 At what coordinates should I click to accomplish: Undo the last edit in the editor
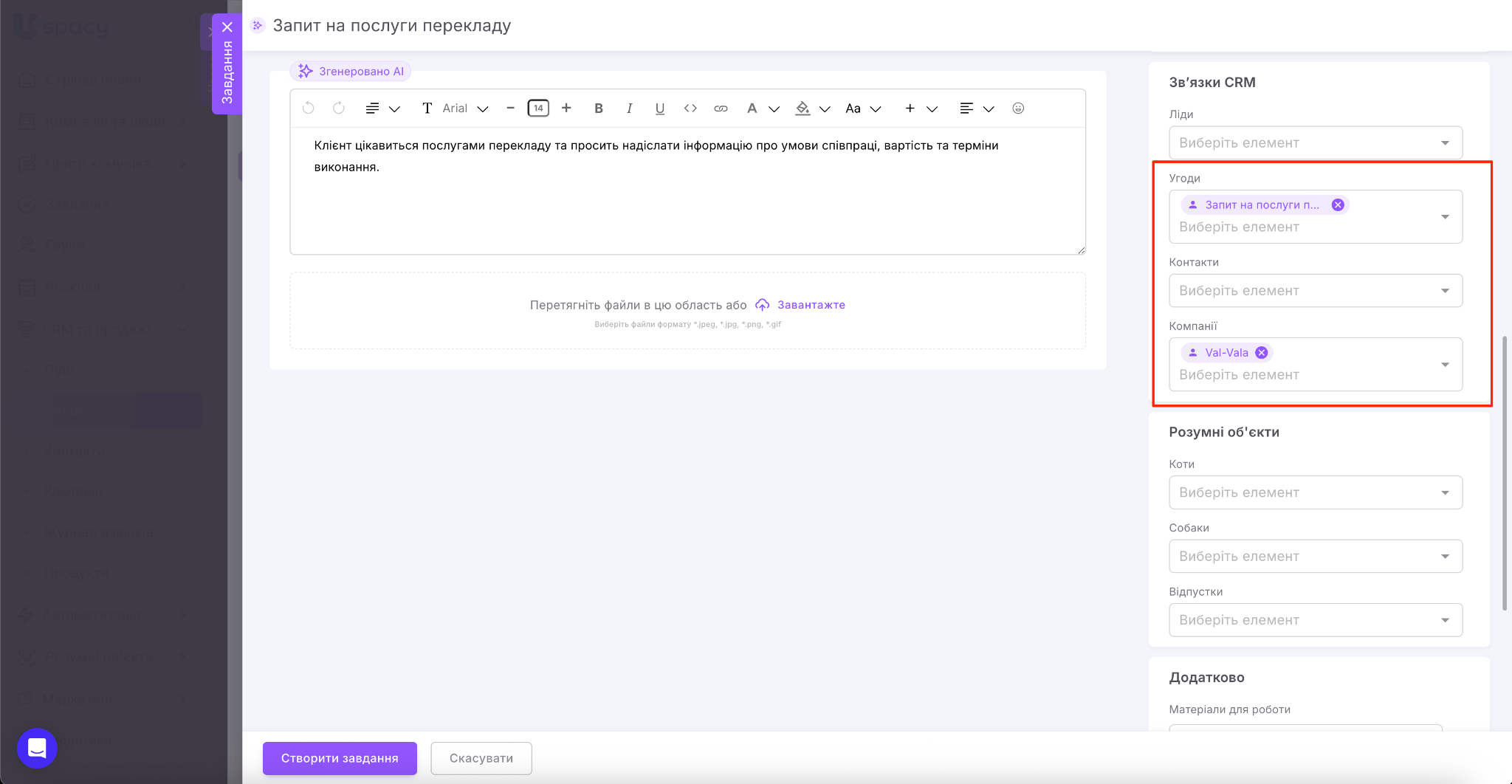coord(309,109)
